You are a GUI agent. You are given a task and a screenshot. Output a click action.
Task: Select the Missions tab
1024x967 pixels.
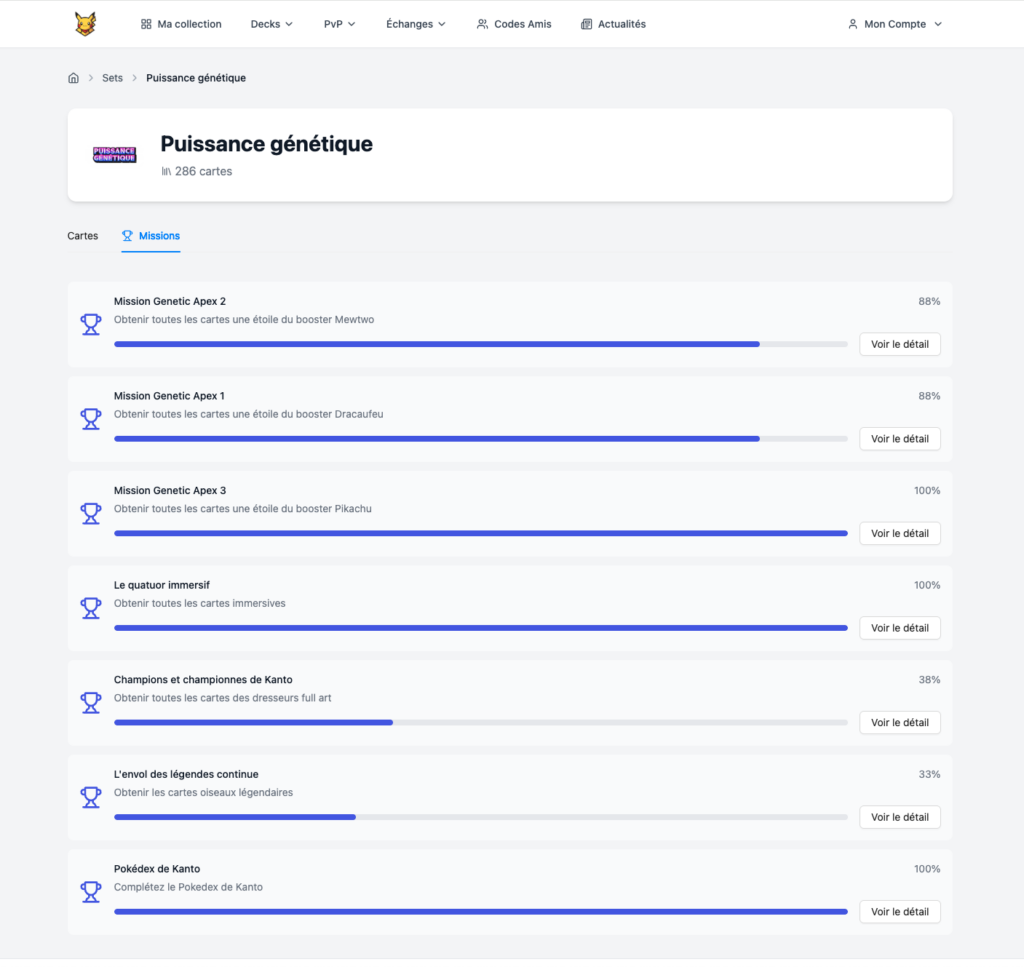point(151,236)
